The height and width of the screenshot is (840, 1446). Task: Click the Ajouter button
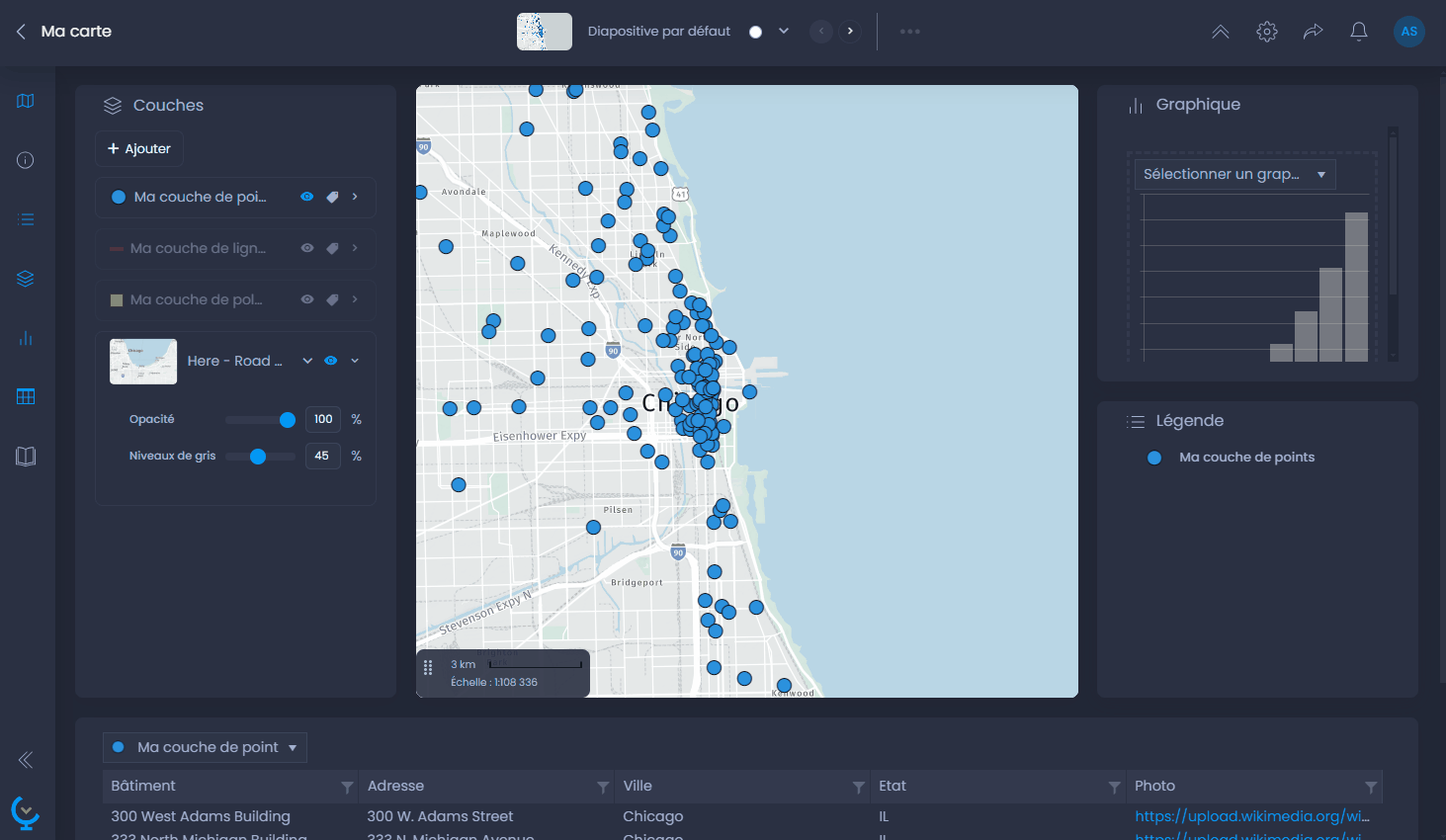[x=139, y=148]
